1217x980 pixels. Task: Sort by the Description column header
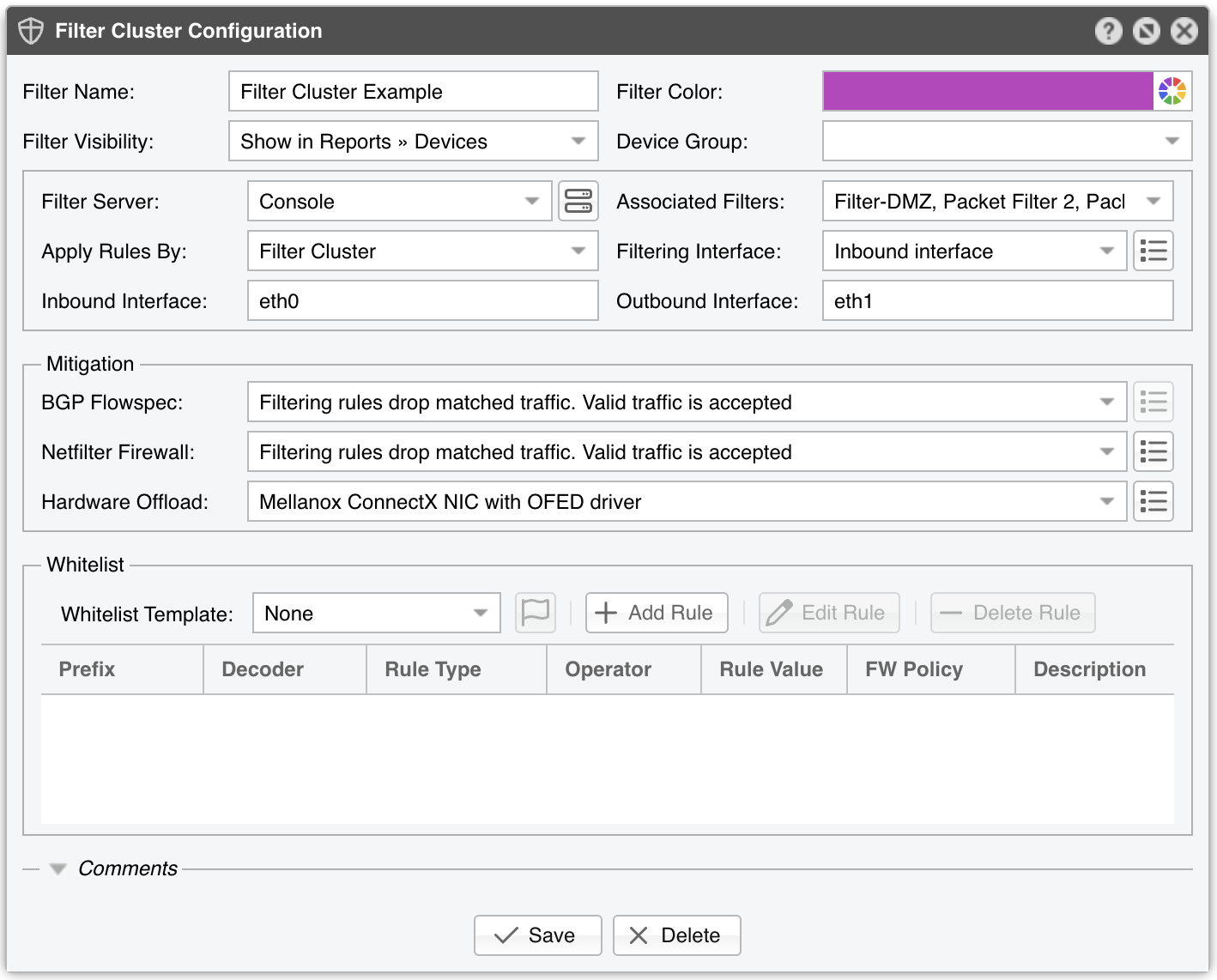[x=1095, y=669]
